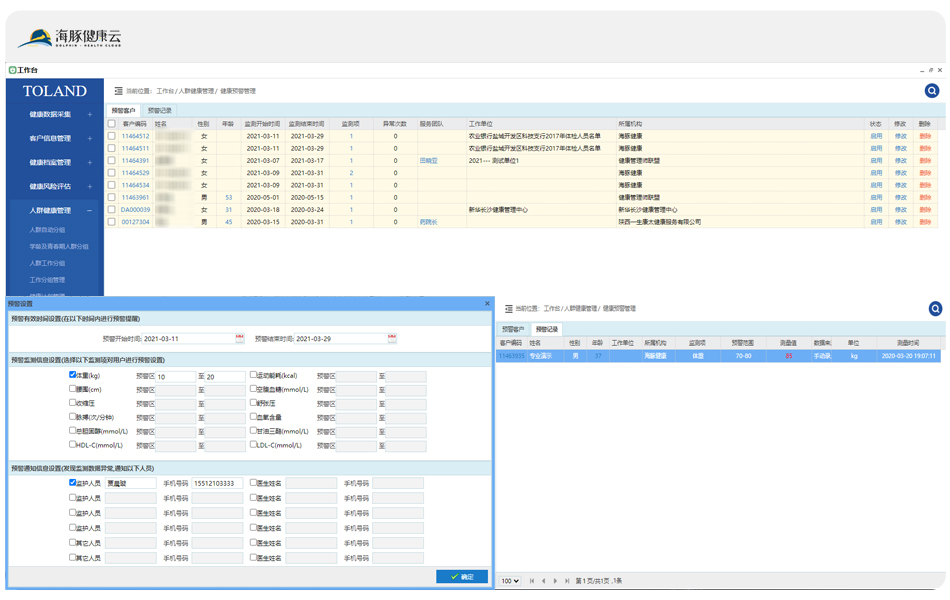Click the 海豚健康云 dolphin logo
Viewport: 950px width, 600px height.
pos(69,38)
